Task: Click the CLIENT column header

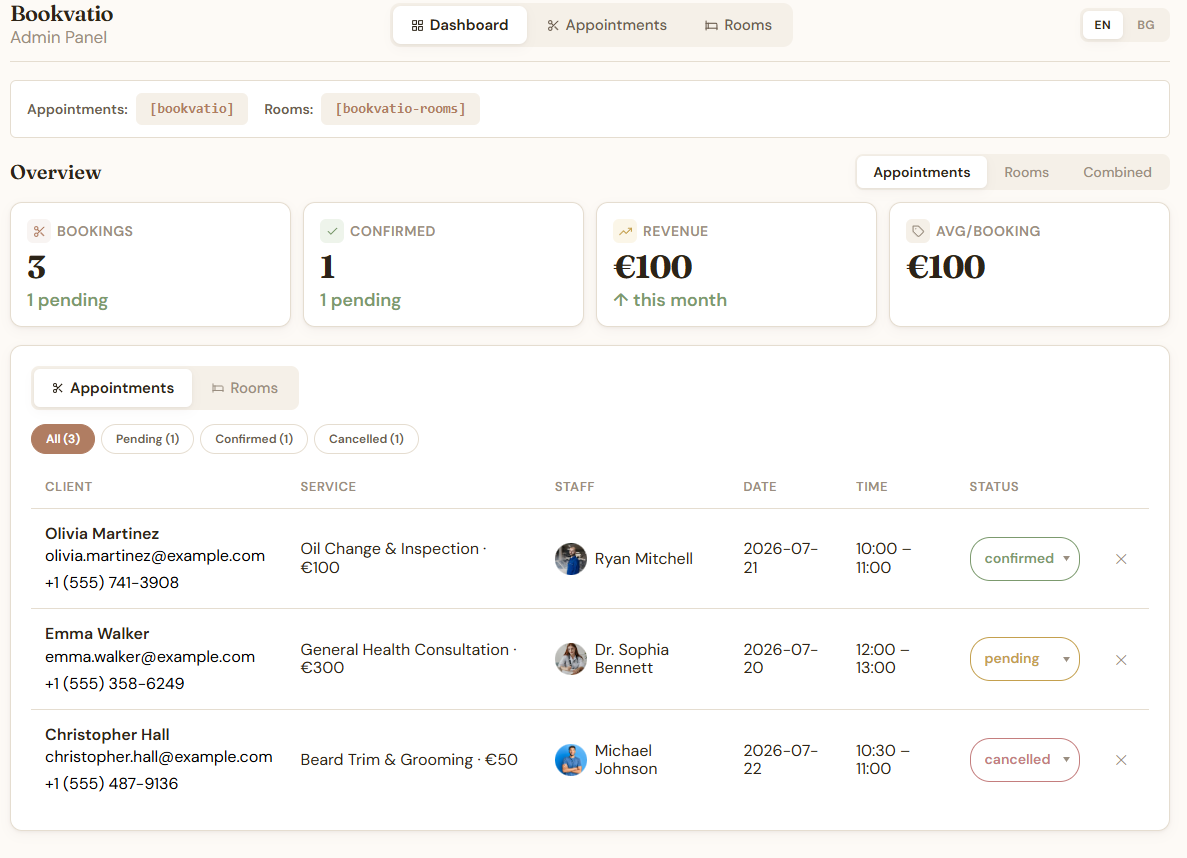Action: [x=68, y=487]
